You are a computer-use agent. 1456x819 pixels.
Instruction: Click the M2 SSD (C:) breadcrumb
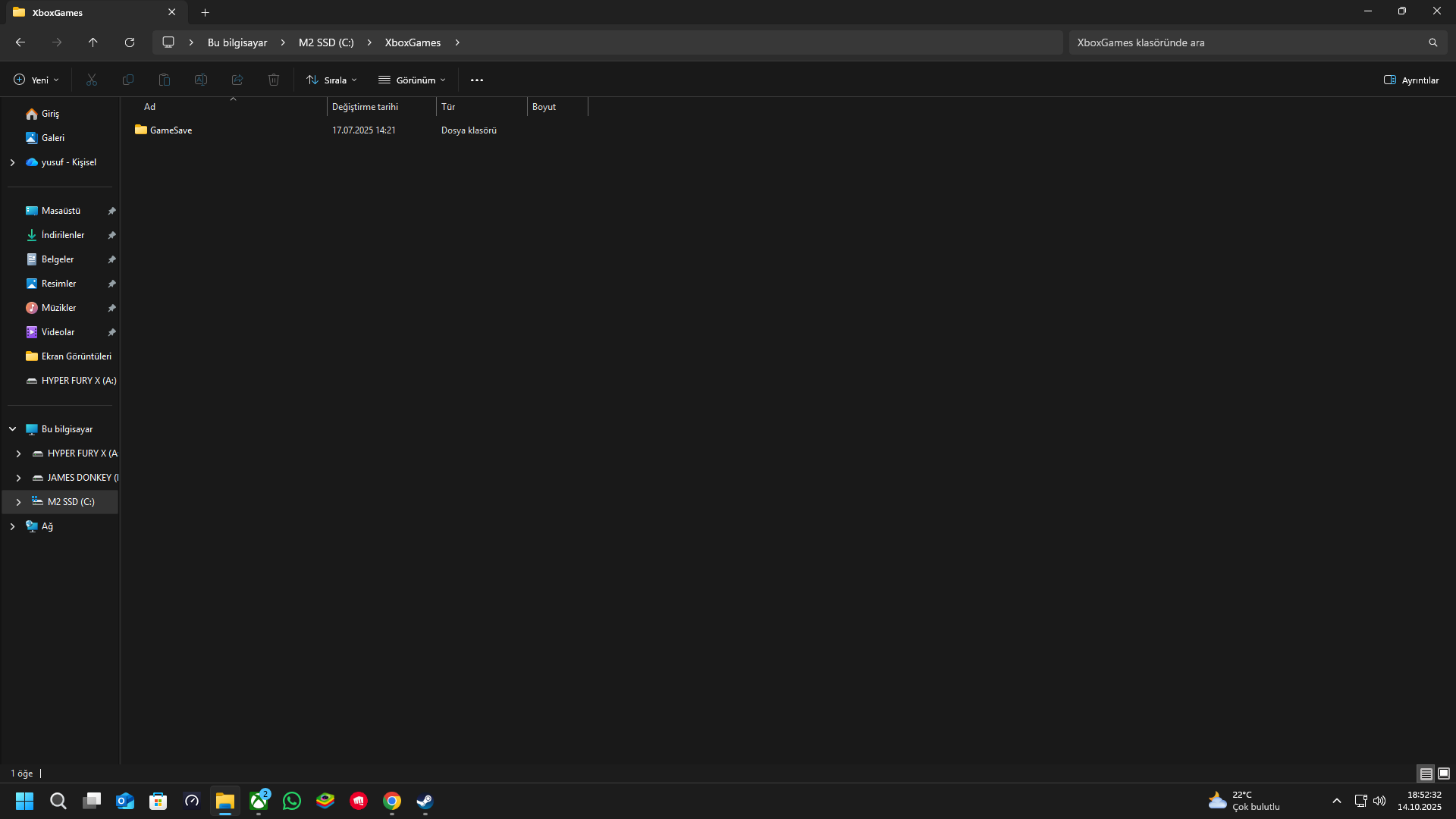(326, 42)
